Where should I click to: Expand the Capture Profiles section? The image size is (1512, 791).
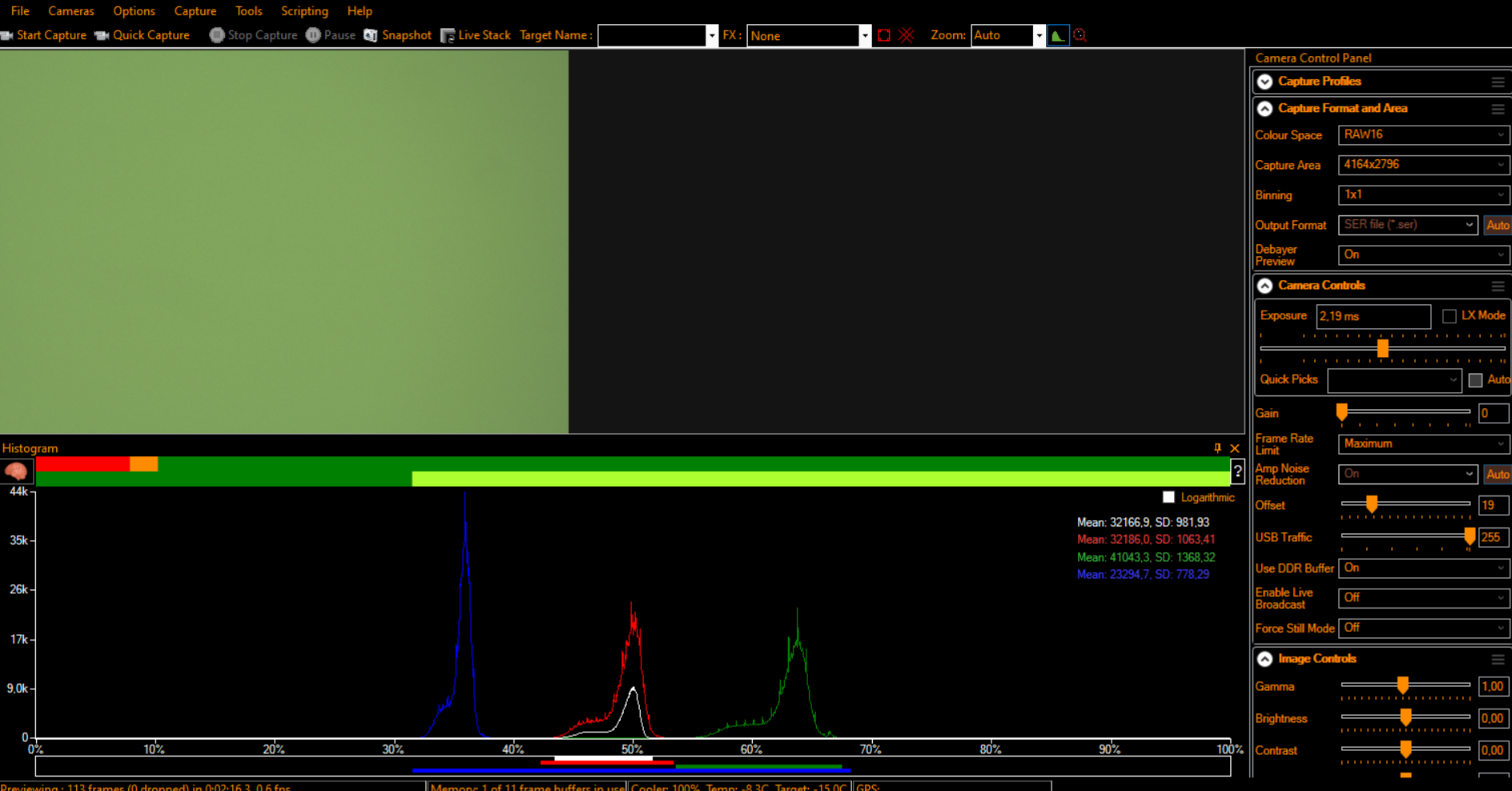1265,82
